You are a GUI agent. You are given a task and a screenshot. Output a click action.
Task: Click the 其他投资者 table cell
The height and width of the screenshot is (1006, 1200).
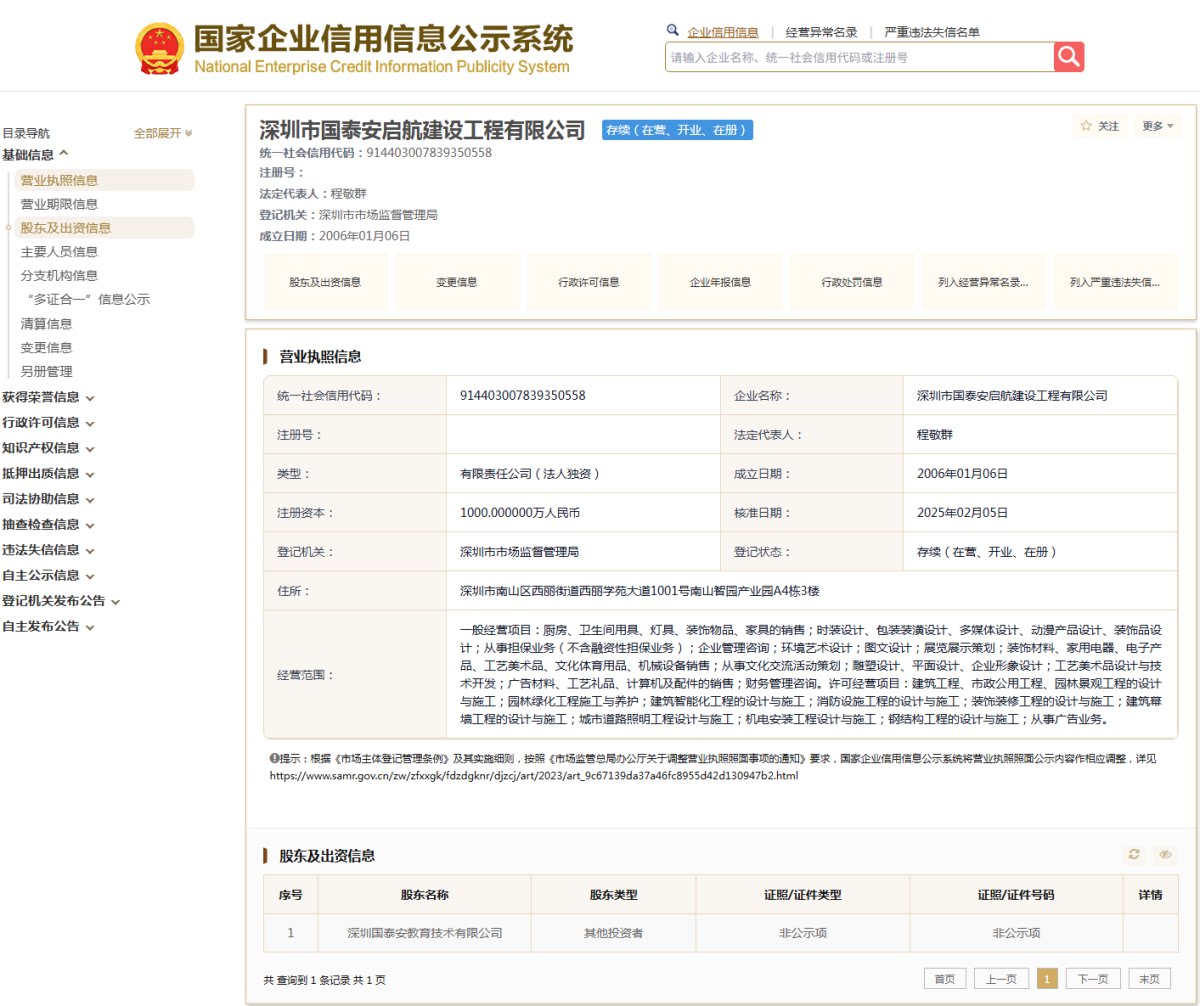(x=614, y=933)
